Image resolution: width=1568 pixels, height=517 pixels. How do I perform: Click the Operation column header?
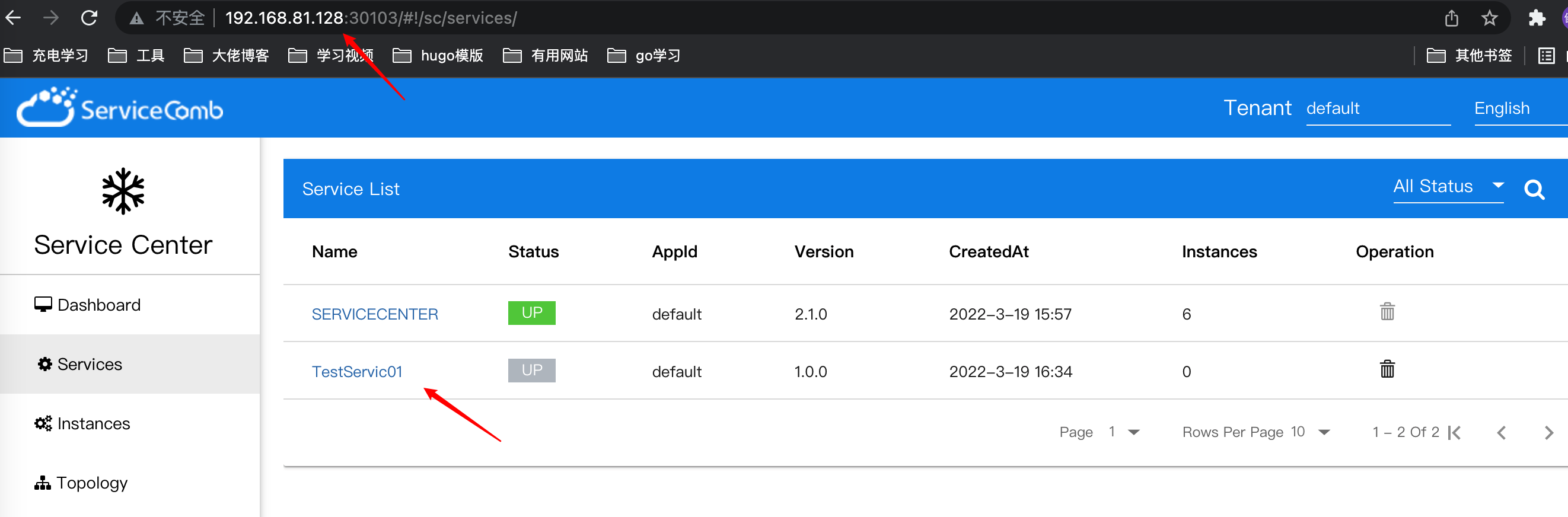[x=1394, y=252]
